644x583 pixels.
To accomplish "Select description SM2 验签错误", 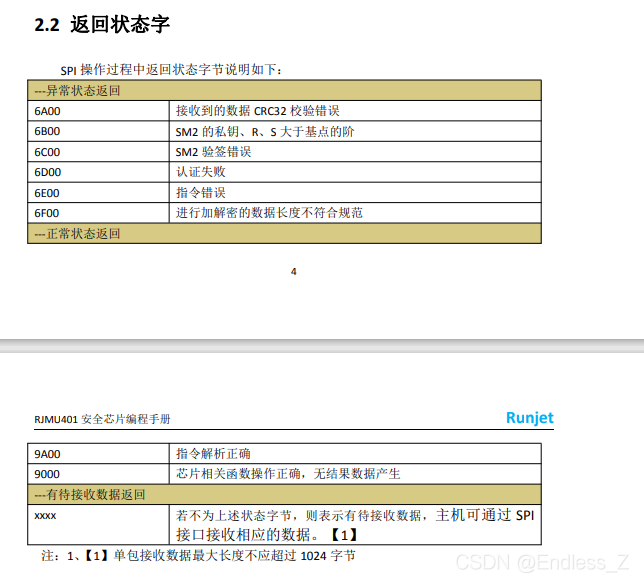I will [213, 152].
